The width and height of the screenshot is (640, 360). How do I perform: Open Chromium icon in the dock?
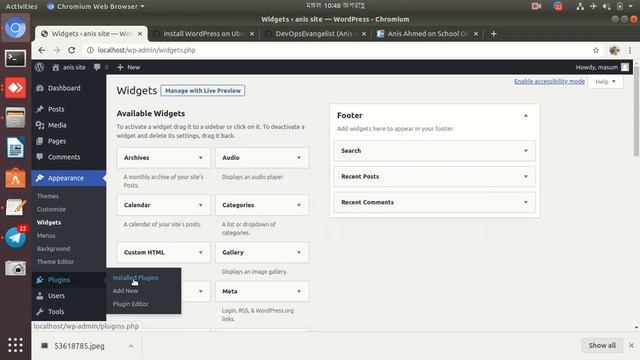tap(16, 28)
